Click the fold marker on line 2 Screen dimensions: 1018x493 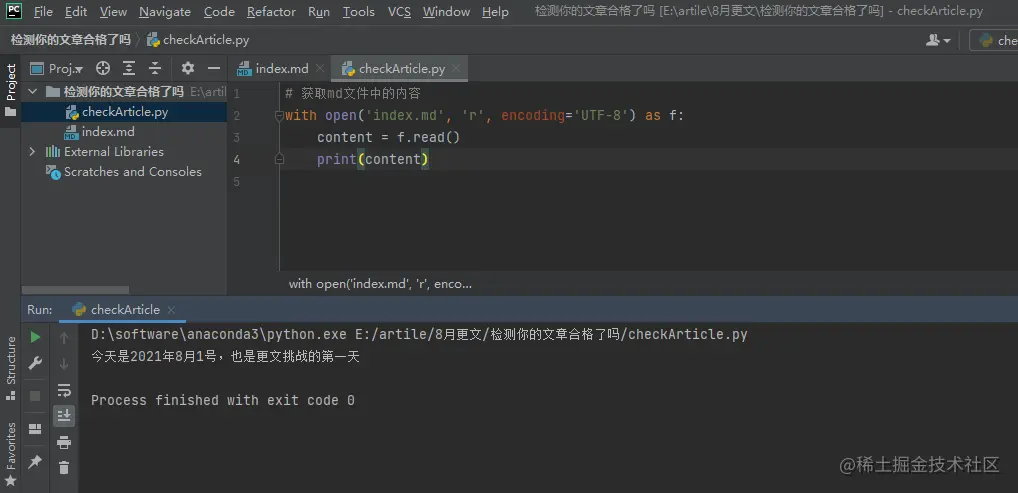[x=280, y=115]
